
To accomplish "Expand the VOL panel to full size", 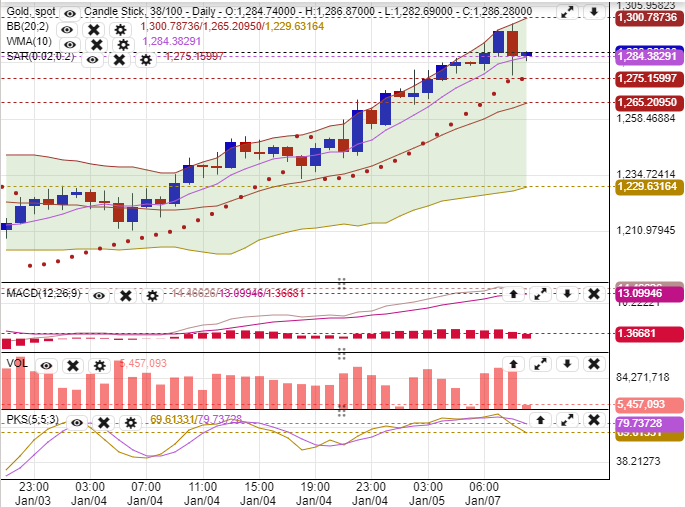I will pyautogui.click(x=540, y=365).
